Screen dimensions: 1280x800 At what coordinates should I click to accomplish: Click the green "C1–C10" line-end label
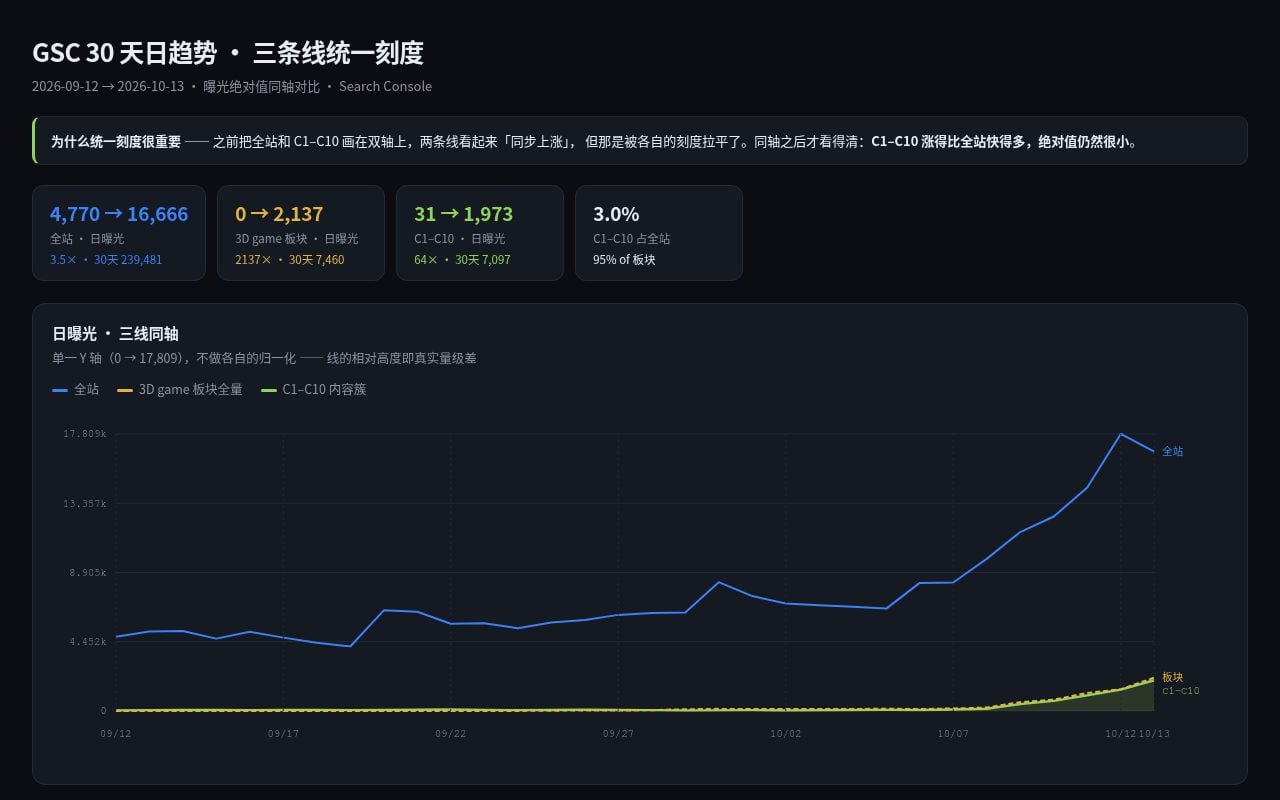(1181, 691)
